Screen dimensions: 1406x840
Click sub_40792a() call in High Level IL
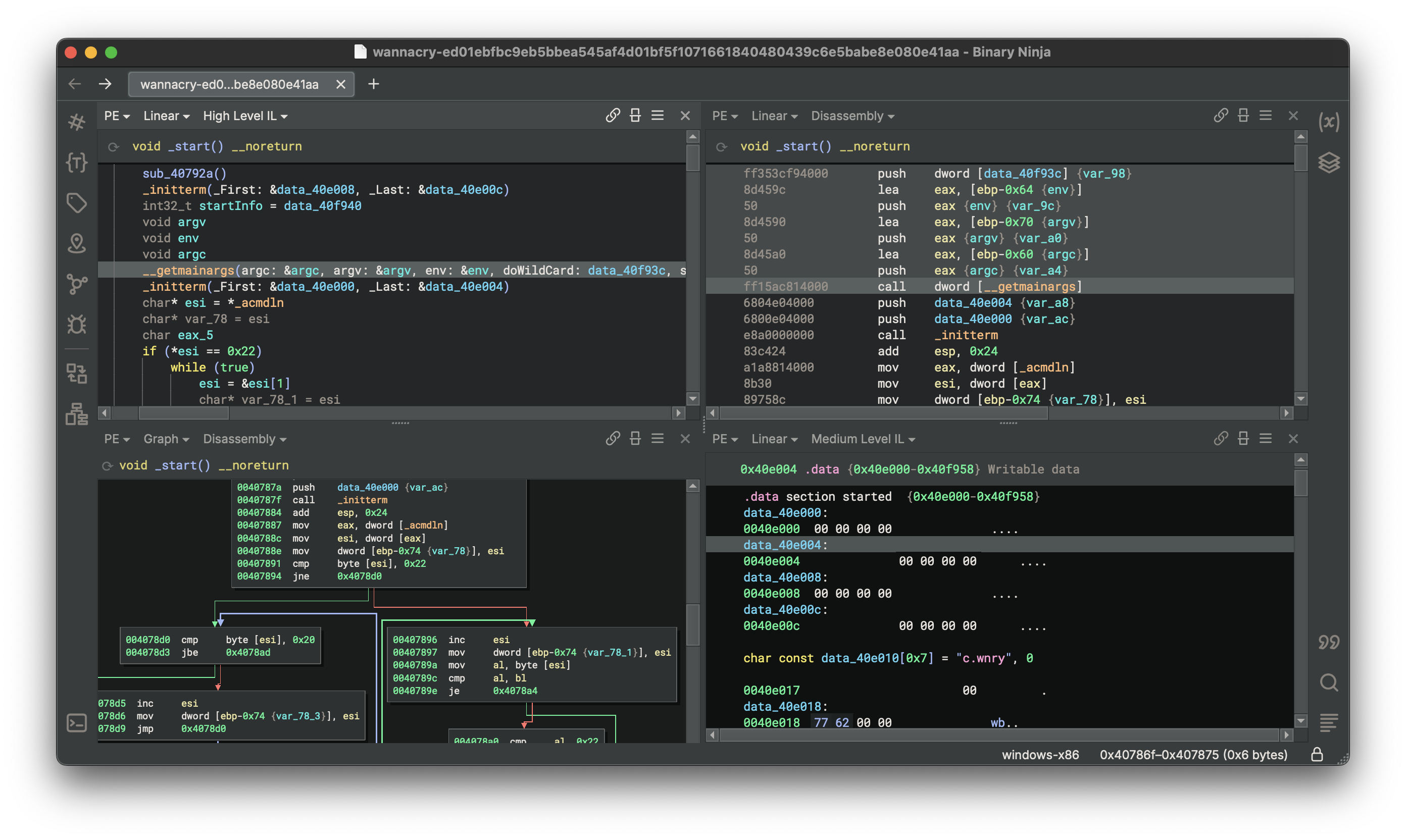(184, 173)
